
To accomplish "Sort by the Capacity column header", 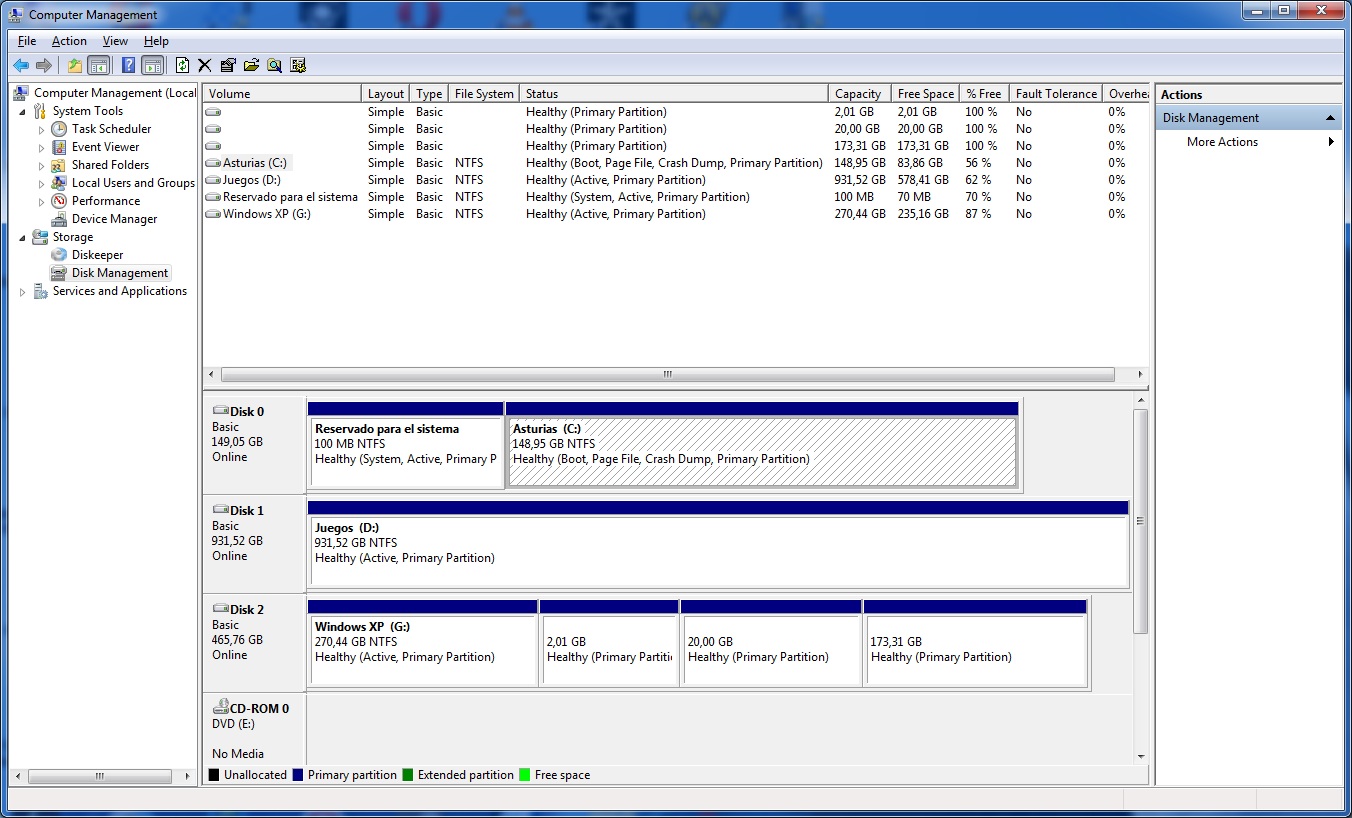I will tap(860, 93).
